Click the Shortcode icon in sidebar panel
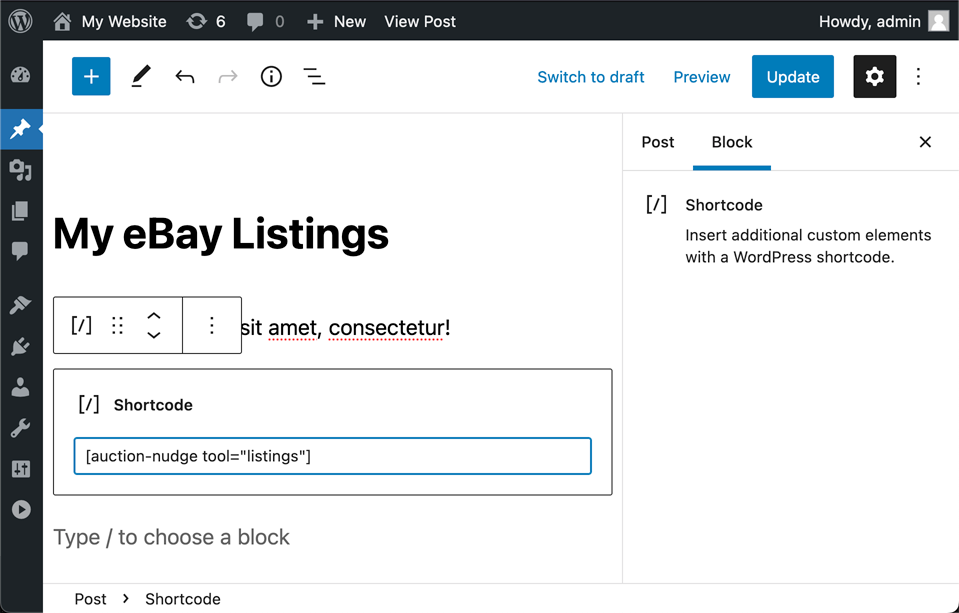This screenshot has height=613, width=959. [x=656, y=204]
